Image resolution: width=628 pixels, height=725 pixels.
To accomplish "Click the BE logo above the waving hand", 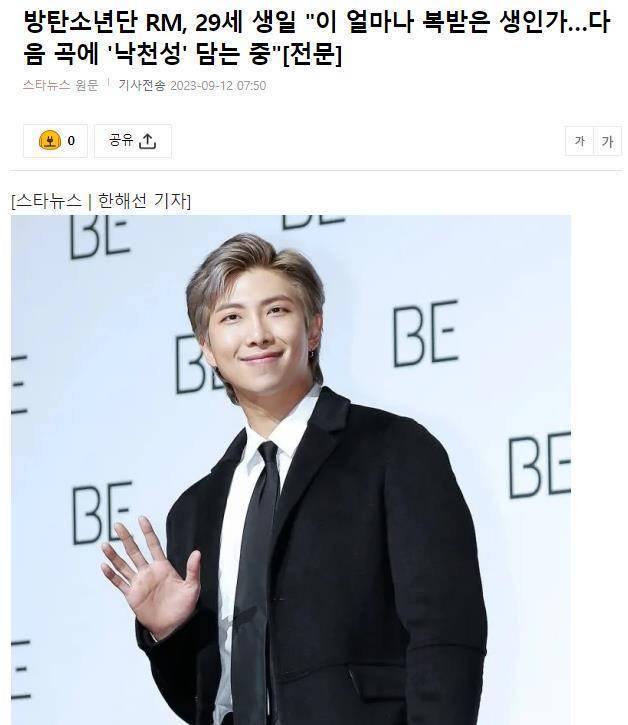I will click(102, 512).
